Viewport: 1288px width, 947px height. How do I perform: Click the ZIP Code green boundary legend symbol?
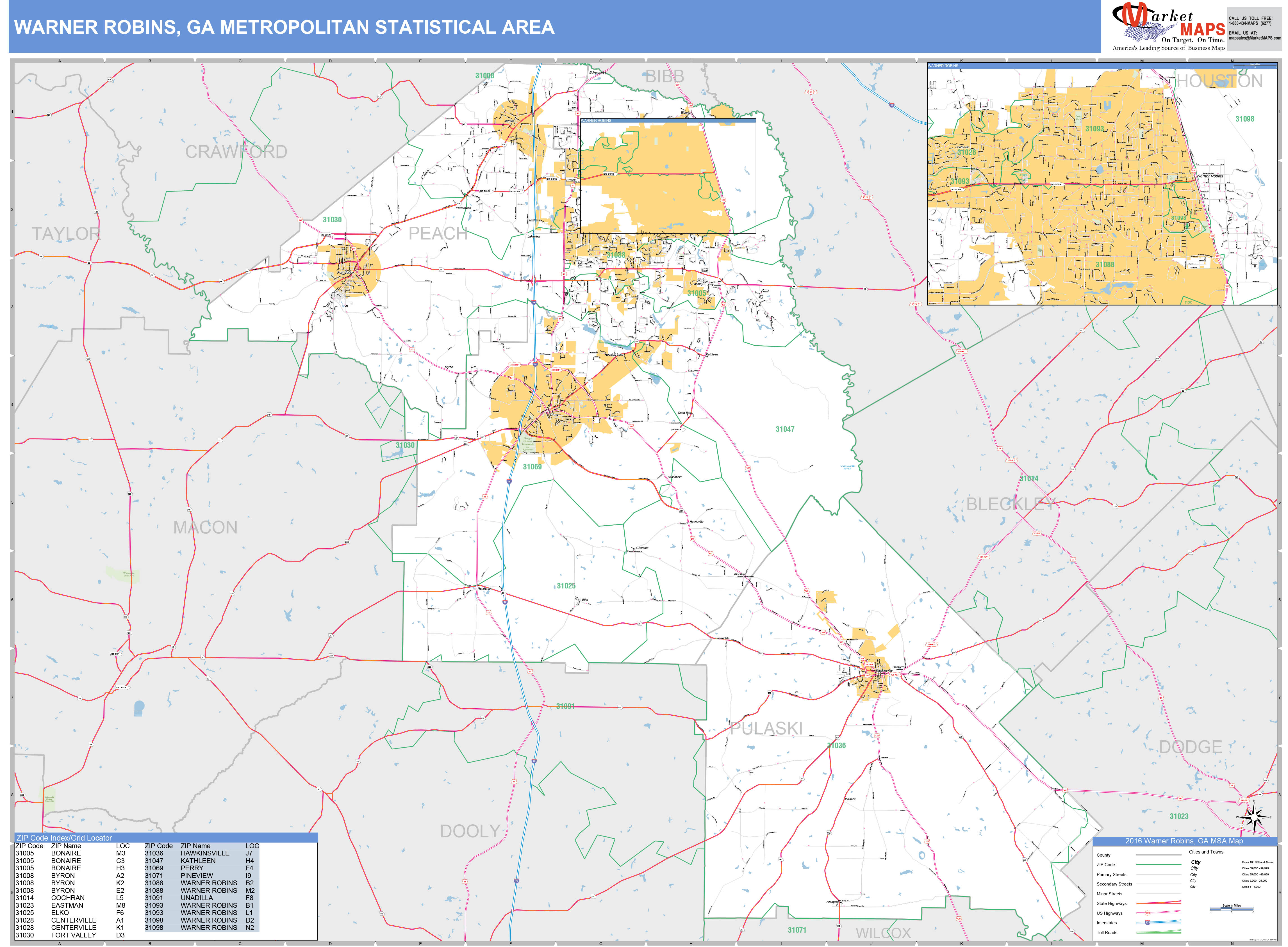point(1159,865)
